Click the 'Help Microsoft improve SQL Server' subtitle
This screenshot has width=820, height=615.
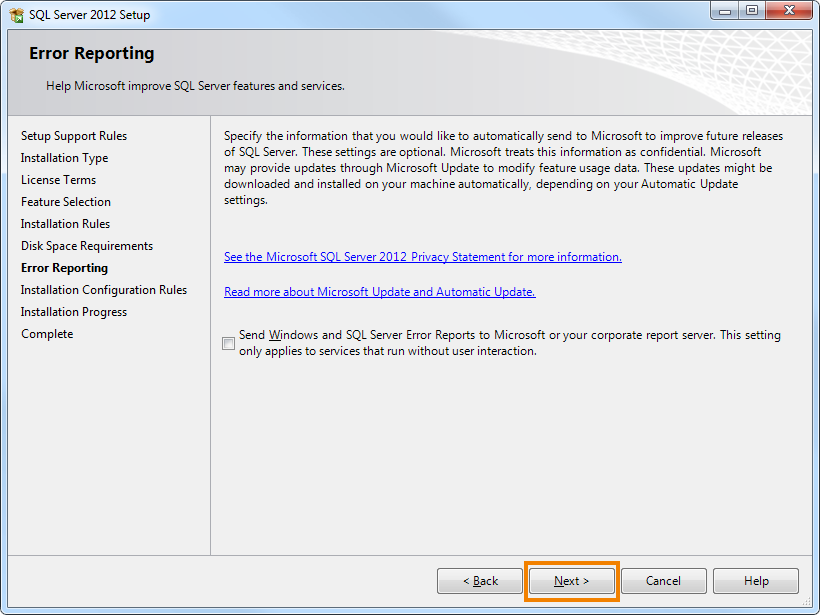click(x=195, y=86)
